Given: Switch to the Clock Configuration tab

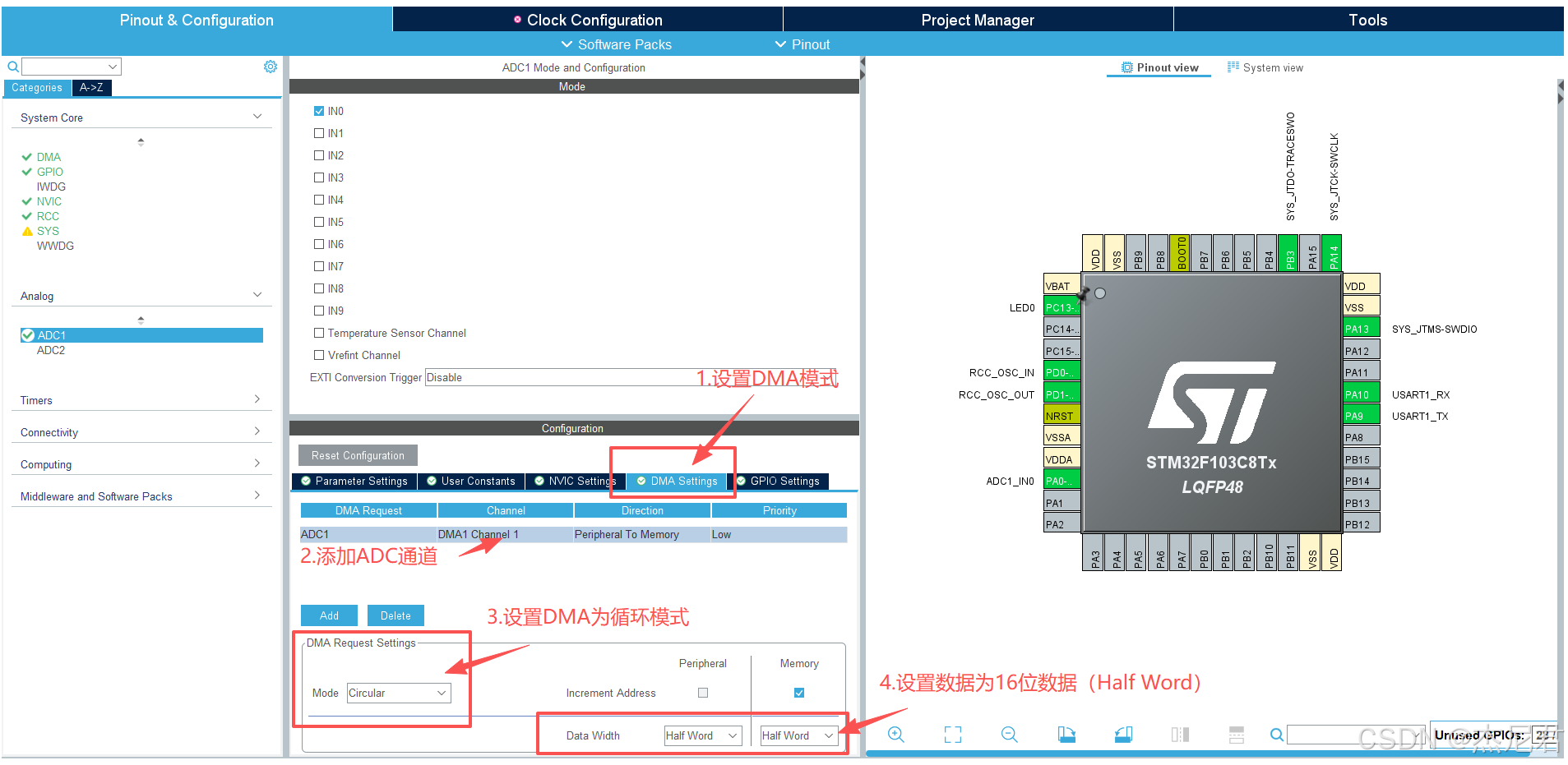Looking at the screenshot, I should [x=588, y=20].
